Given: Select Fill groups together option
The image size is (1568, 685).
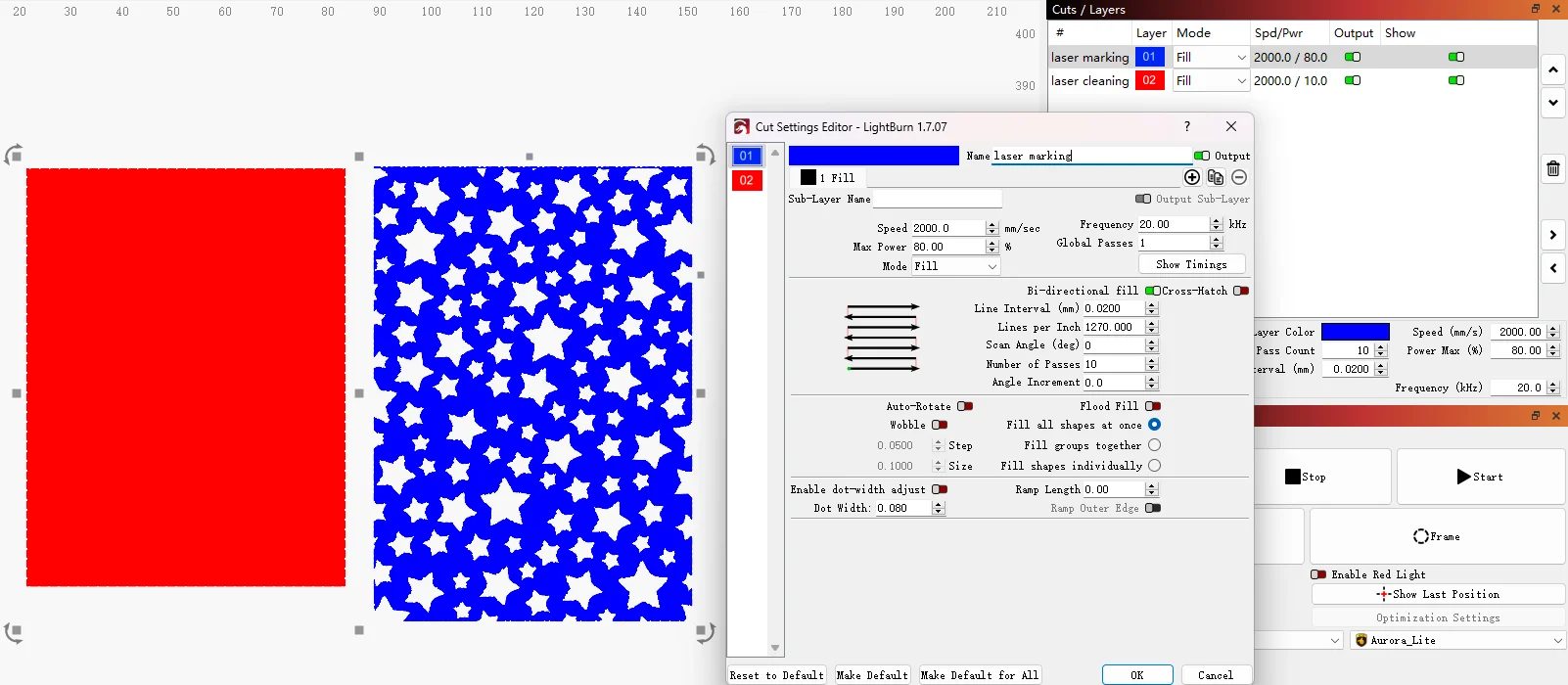Looking at the screenshot, I should point(1155,445).
